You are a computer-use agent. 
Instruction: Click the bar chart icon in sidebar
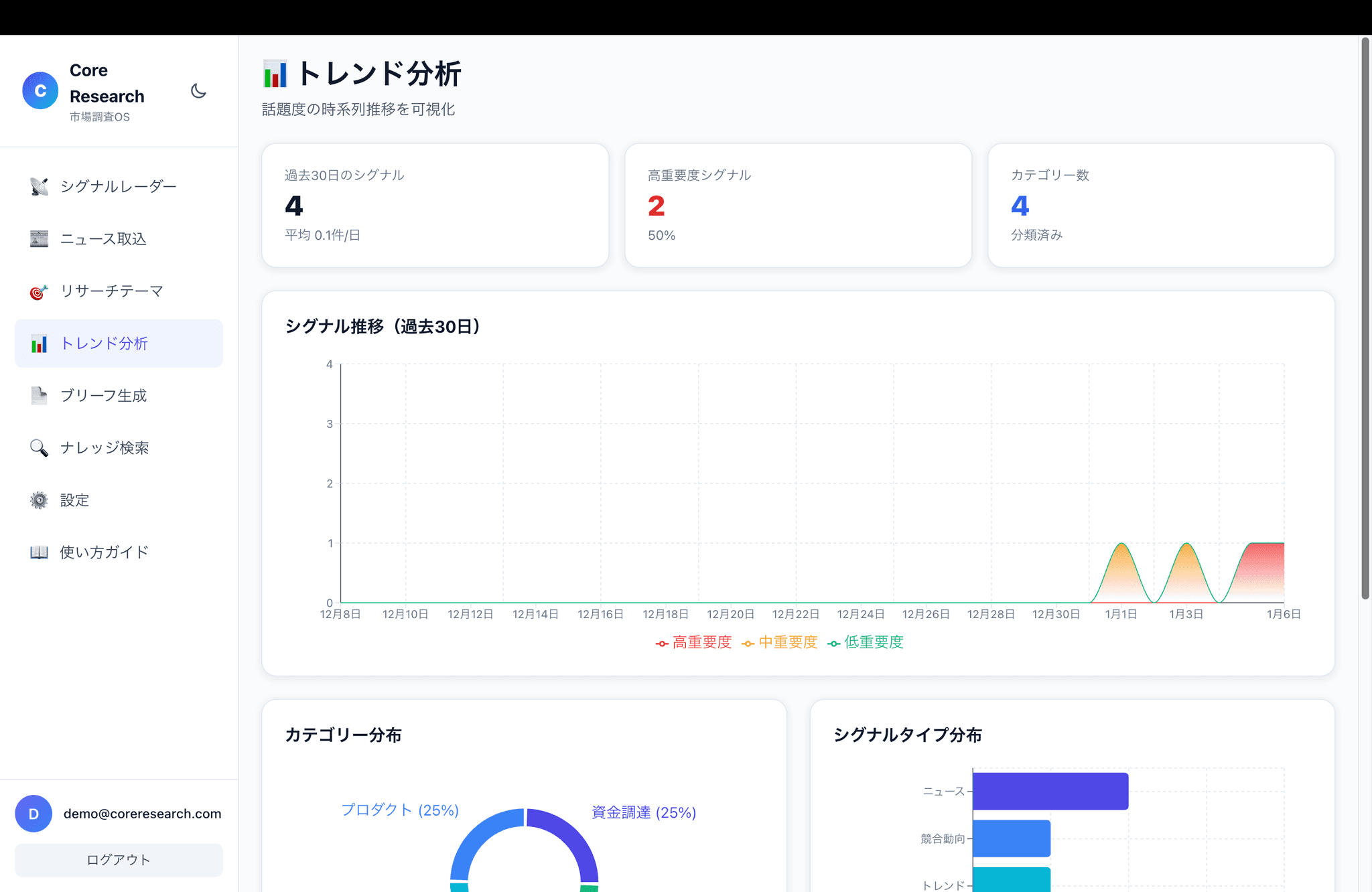[39, 344]
